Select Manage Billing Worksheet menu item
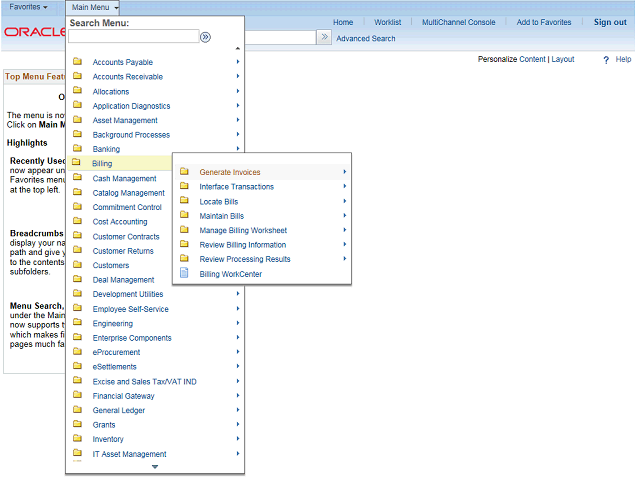640x480 pixels. tap(243, 231)
